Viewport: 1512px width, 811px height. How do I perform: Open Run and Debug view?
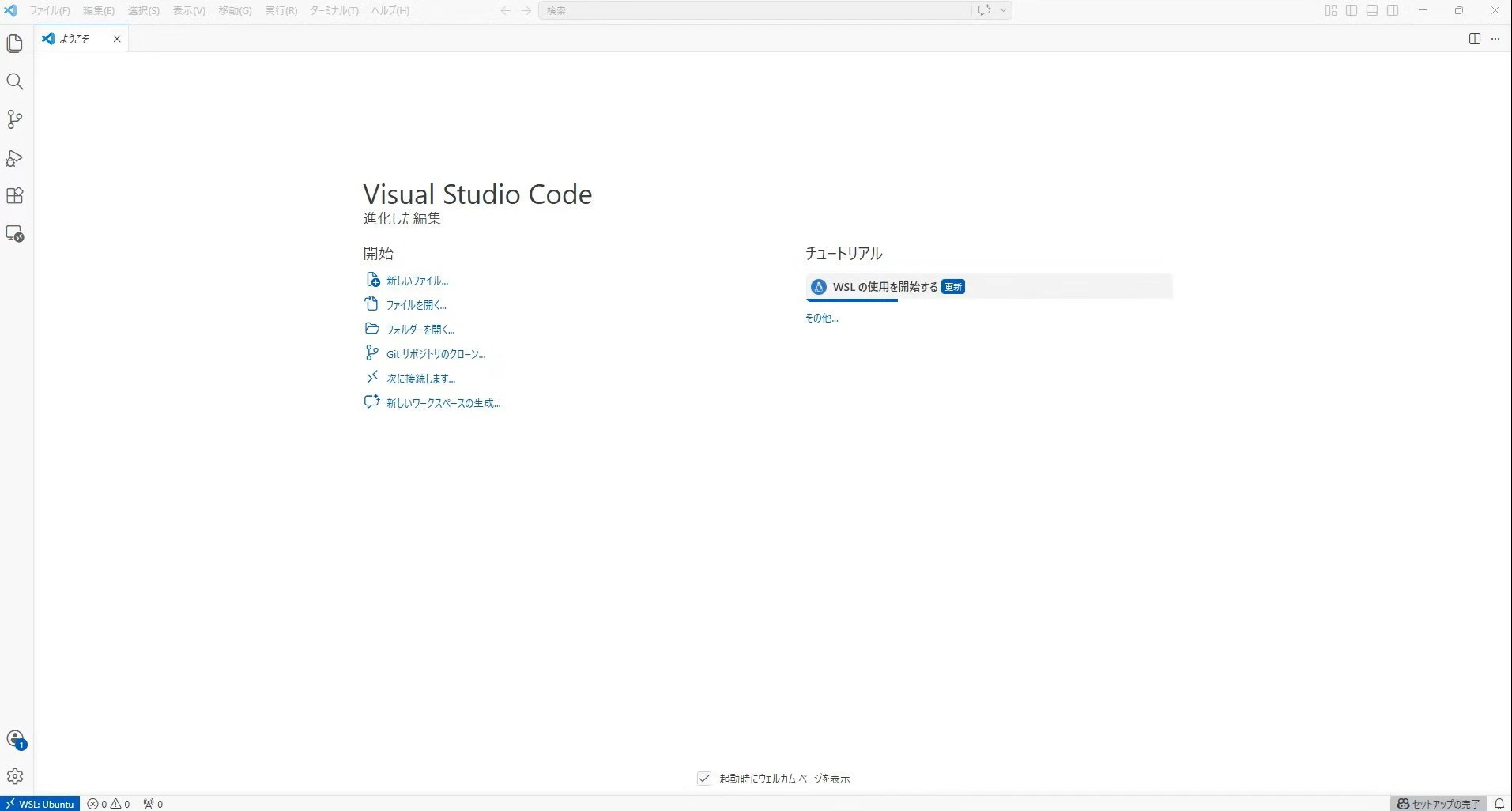tap(15, 158)
